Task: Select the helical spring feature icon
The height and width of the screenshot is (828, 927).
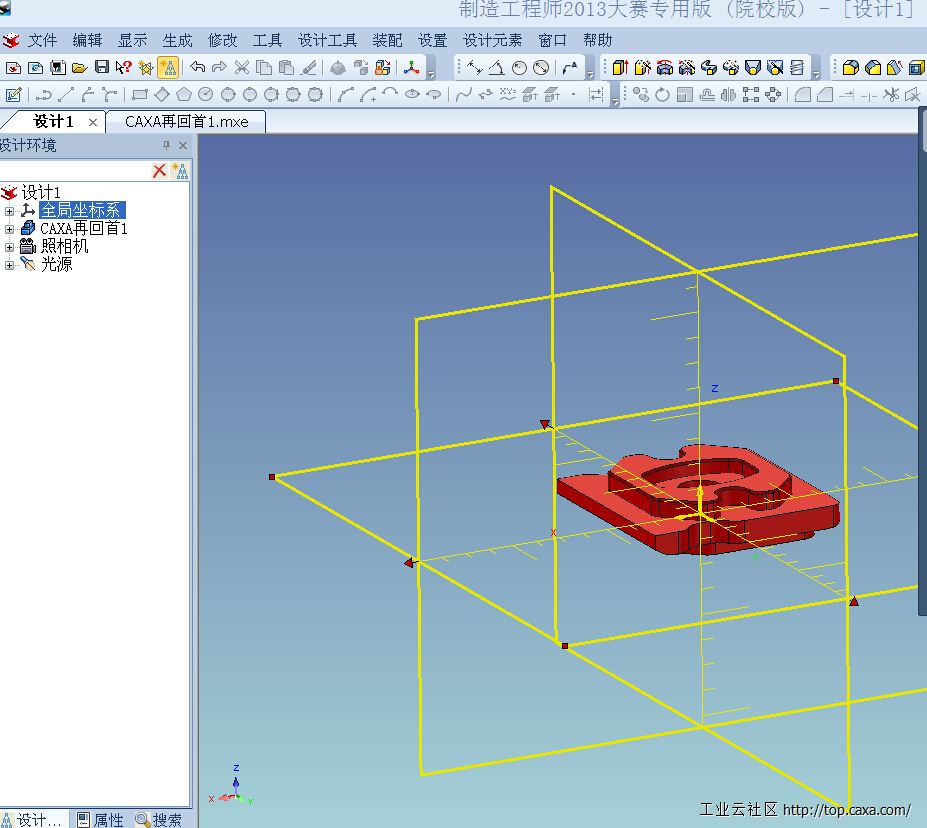Action: (x=797, y=67)
